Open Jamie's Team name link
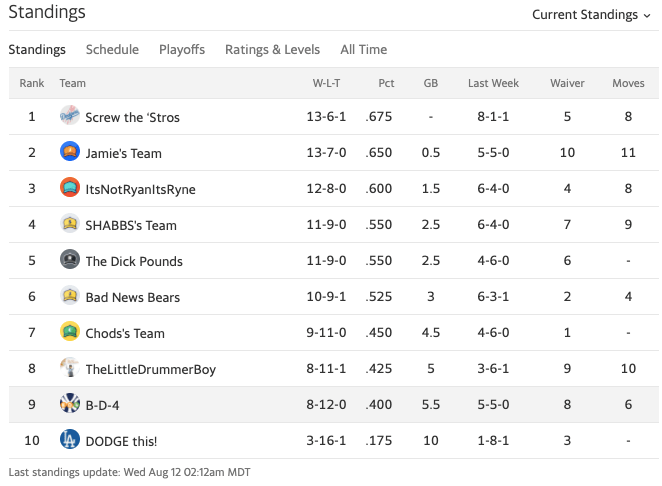Screen dimensions: 662x486 (x=124, y=153)
